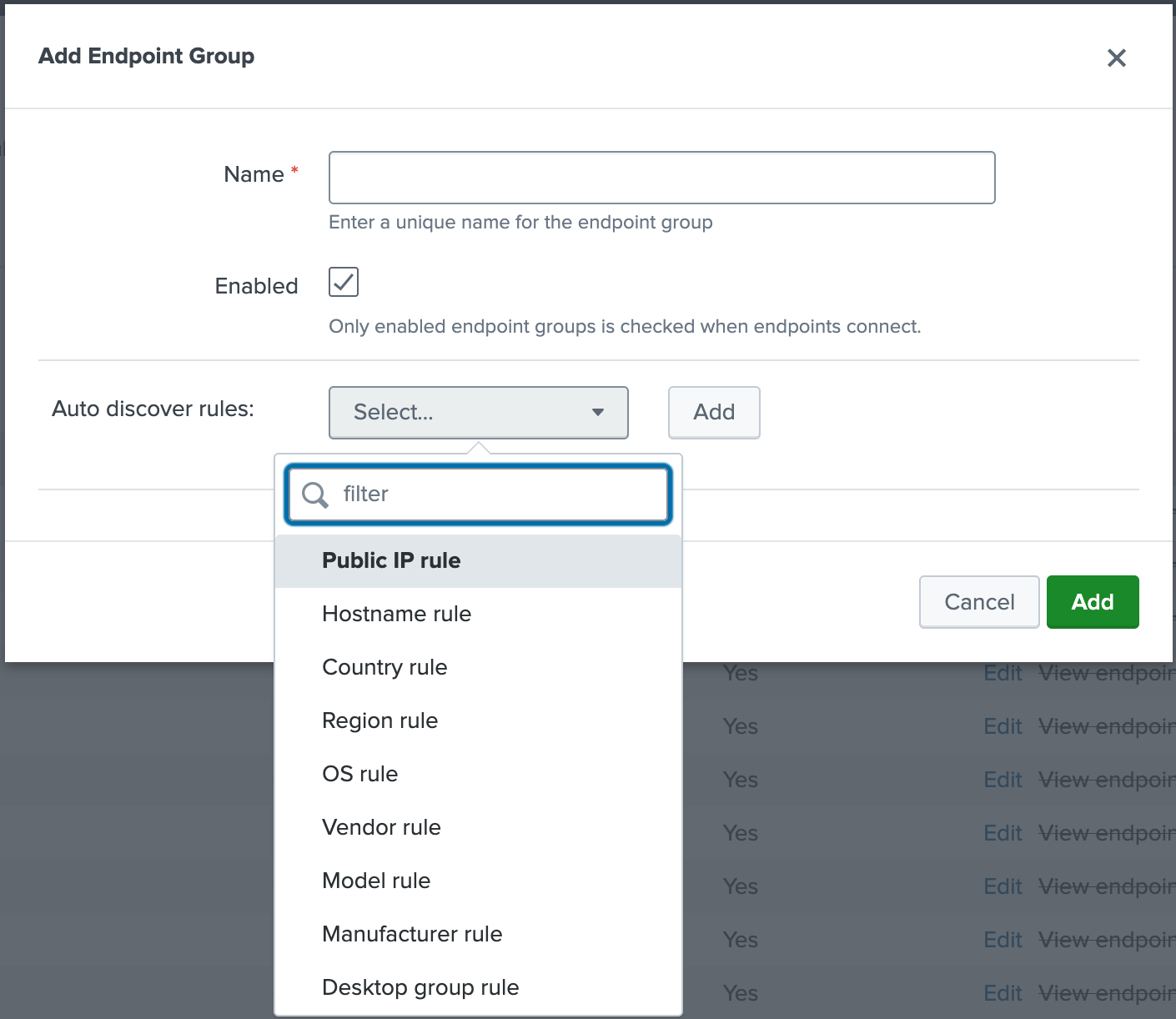
Task: Select the Region rule entry
Action: point(379,720)
